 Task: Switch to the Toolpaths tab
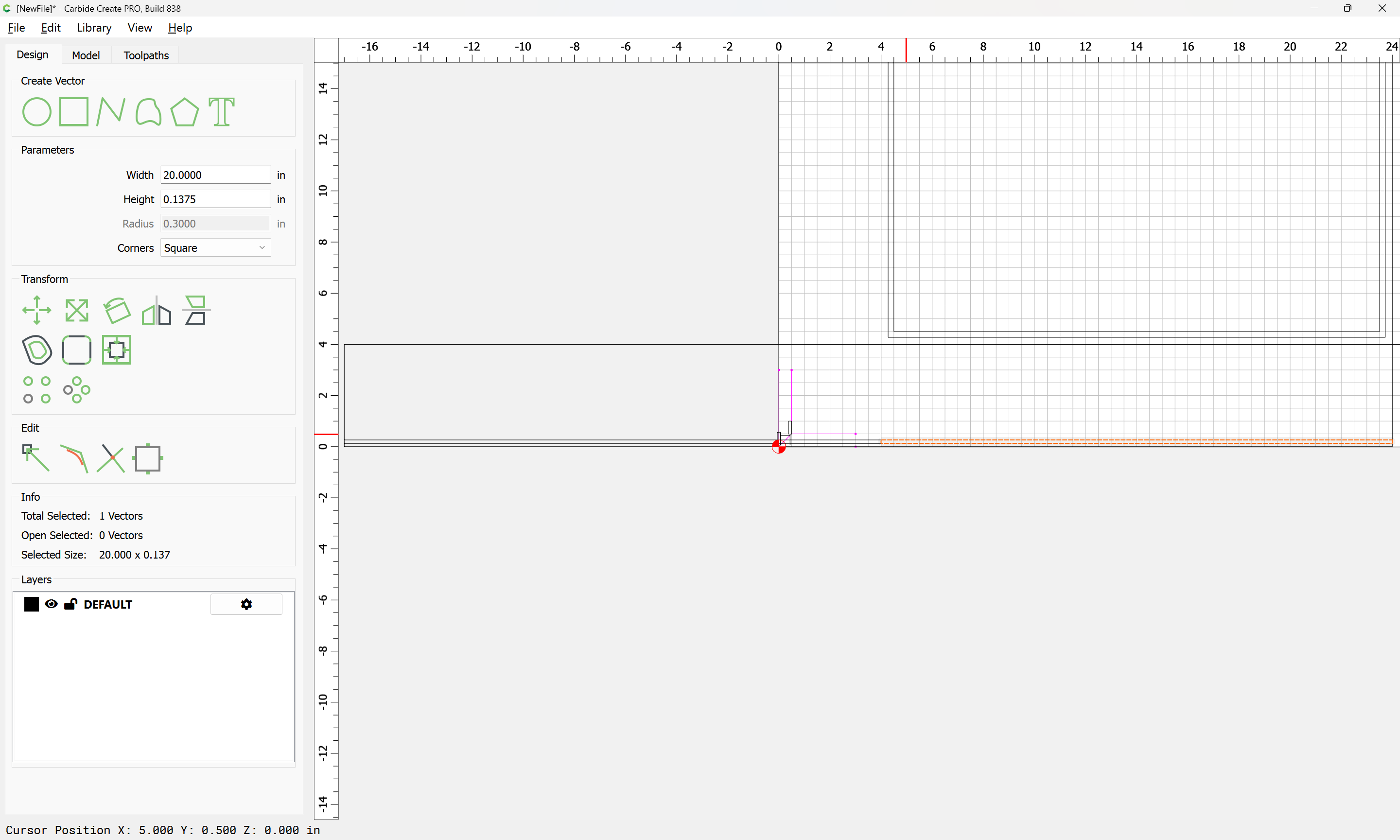pos(146,55)
